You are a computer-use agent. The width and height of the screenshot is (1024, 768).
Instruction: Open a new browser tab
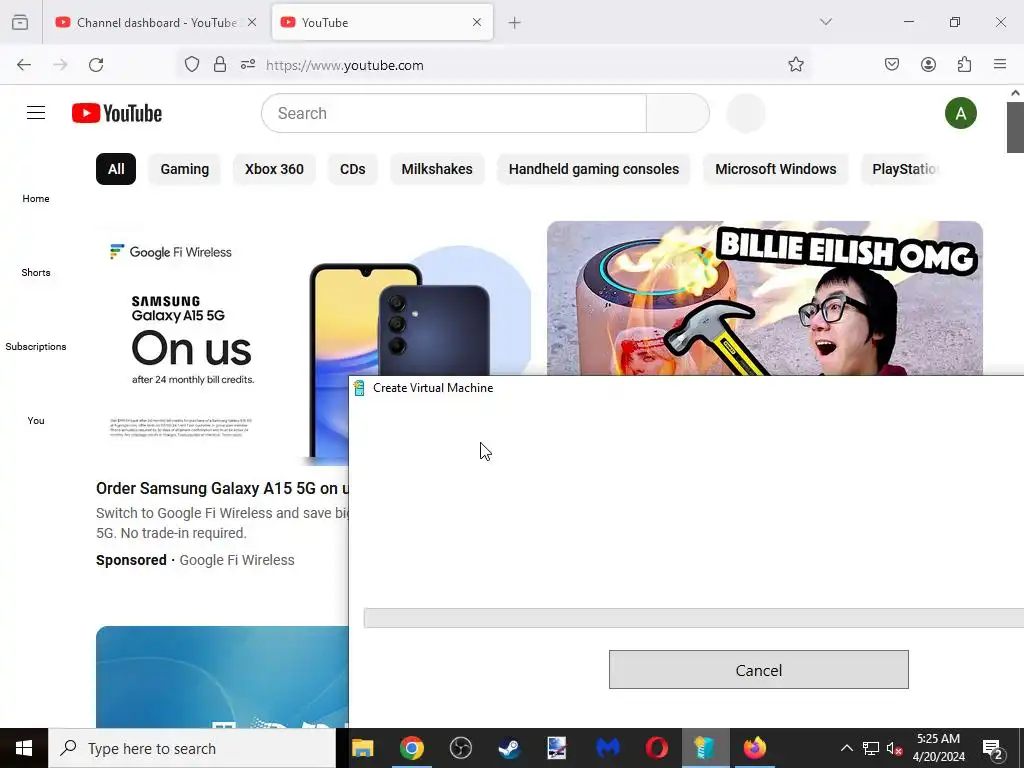515,23
